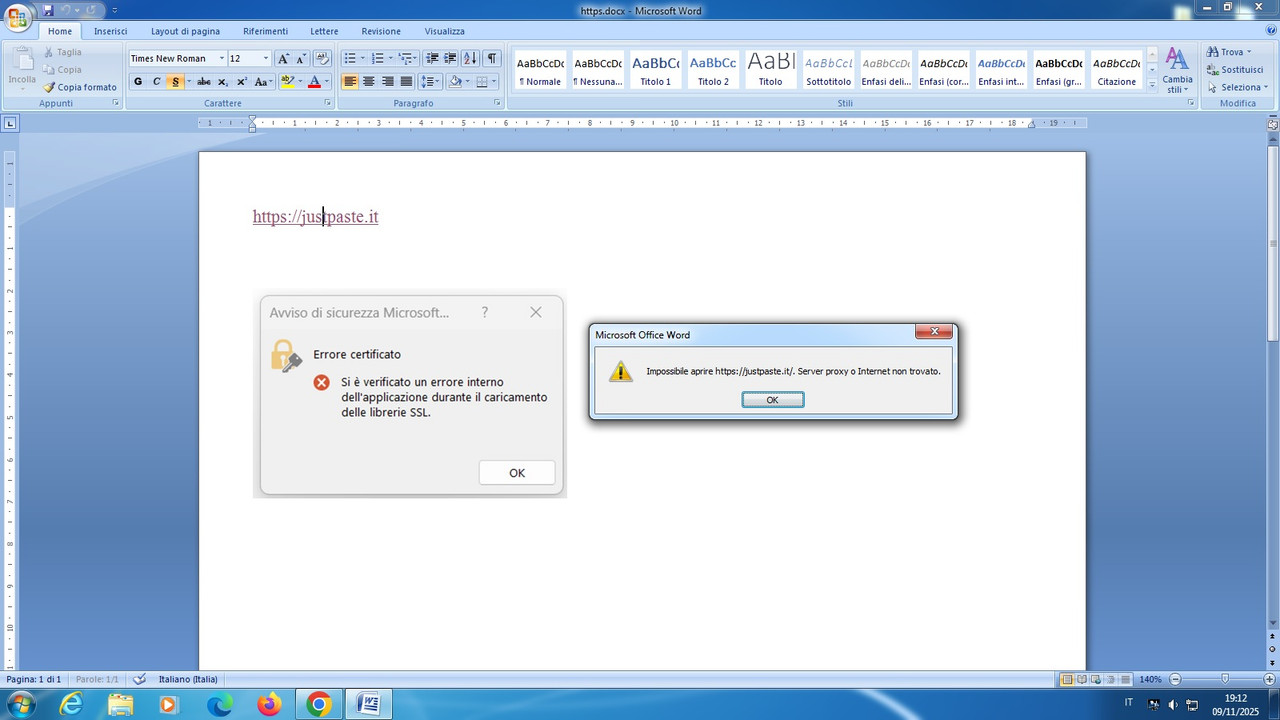Click the zoom out minus button
The height and width of the screenshot is (720, 1280).
click(x=1176, y=679)
